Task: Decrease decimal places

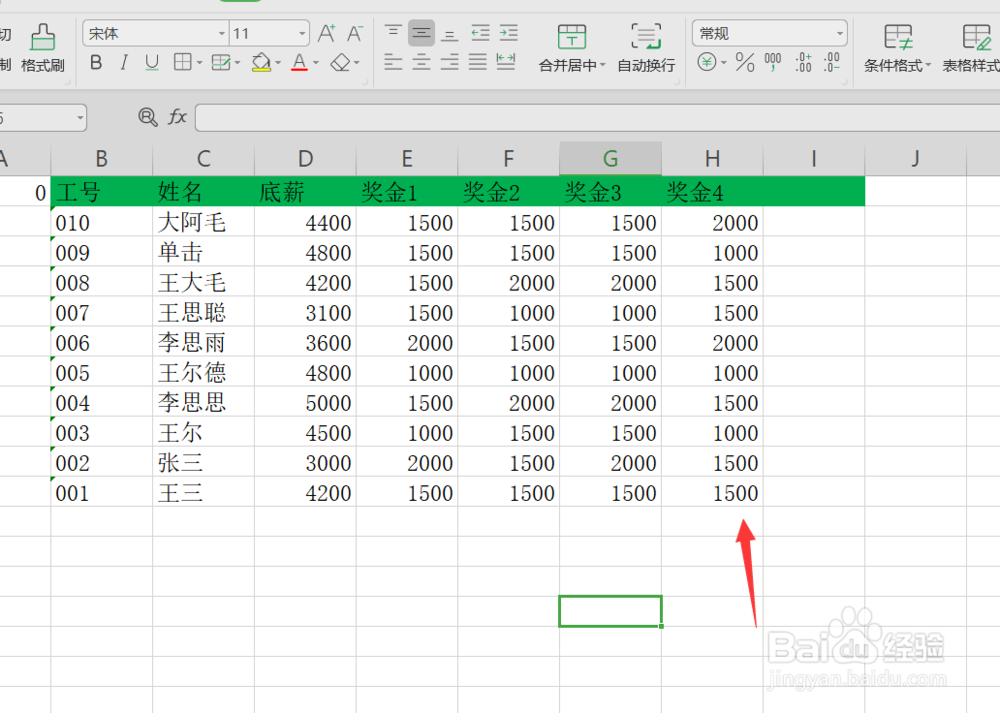Action: tap(832, 62)
